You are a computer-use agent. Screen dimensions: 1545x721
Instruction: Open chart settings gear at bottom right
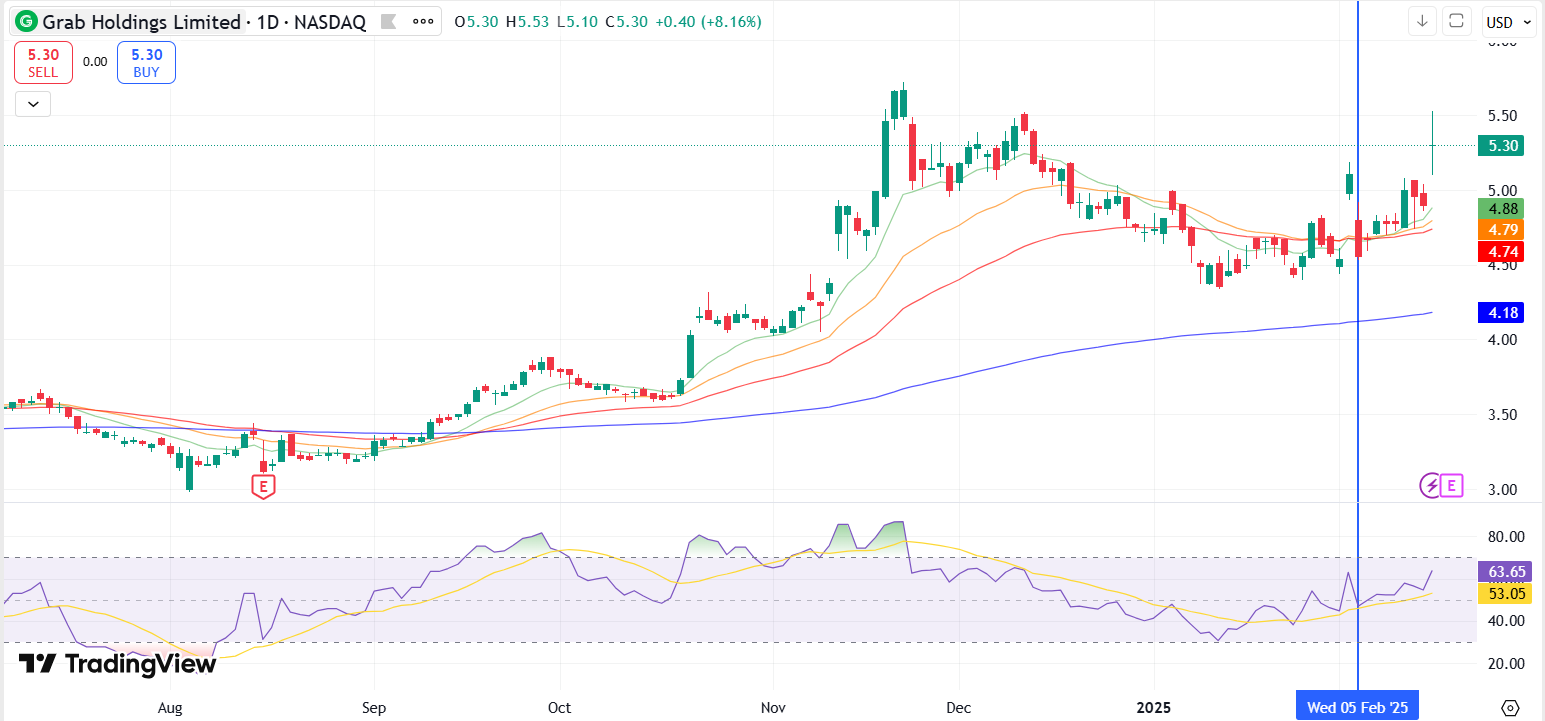click(1511, 706)
